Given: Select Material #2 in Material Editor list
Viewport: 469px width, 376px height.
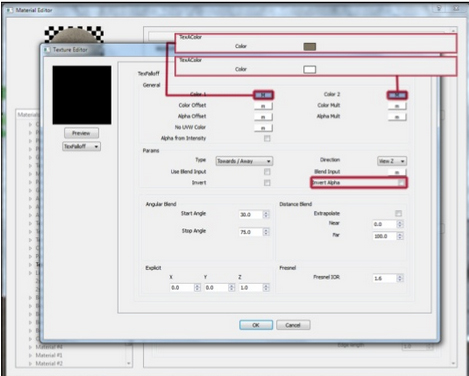Looking at the screenshot, I should coord(49,364).
